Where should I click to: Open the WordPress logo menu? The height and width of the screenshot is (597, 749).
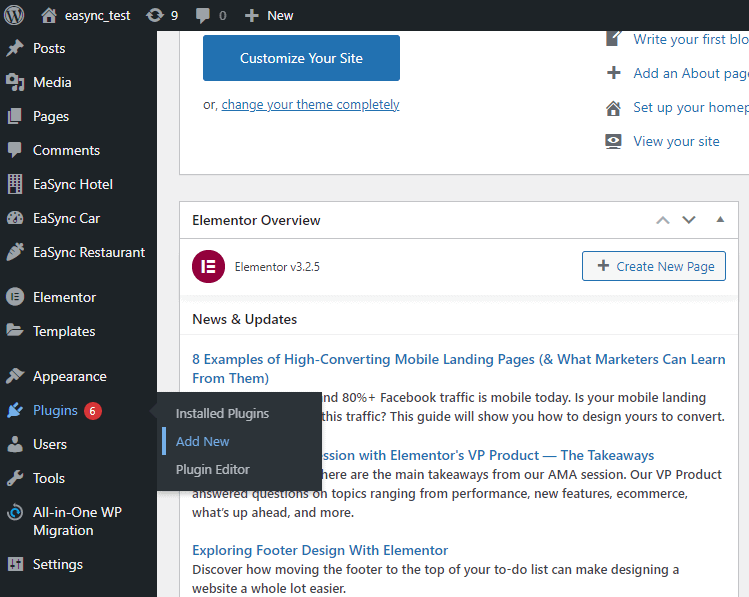pyautogui.click(x=14, y=15)
